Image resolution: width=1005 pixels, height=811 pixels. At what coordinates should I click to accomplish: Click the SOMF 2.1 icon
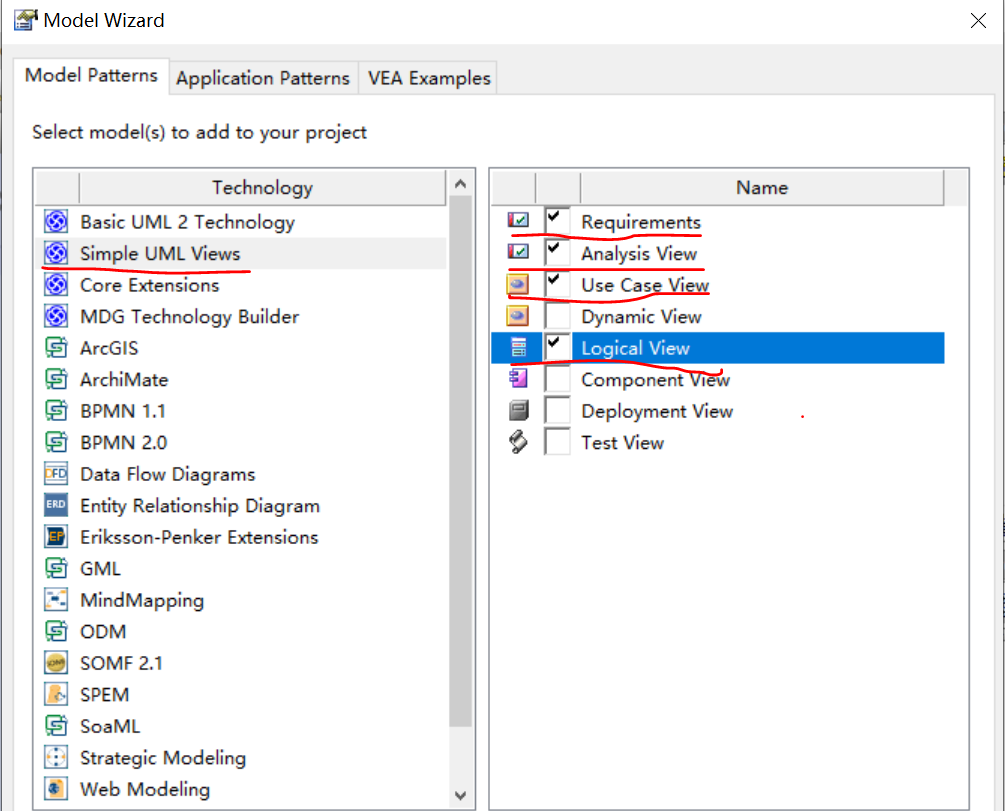(x=56, y=663)
